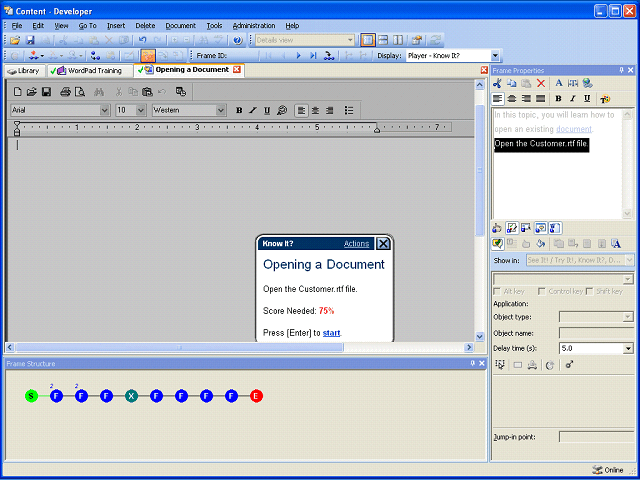Select the red E end frame node
Screen dimensions: 640x480
(256, 396)
